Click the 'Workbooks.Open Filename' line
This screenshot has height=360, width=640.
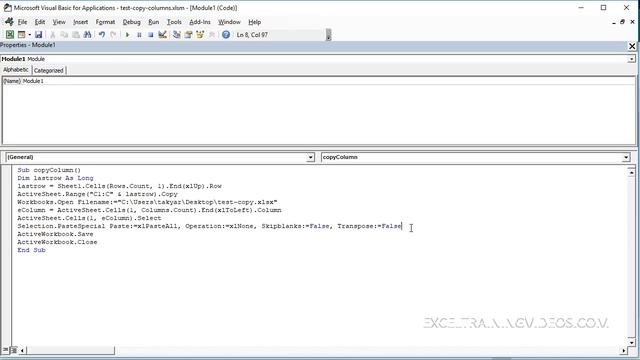pos(147,202)
